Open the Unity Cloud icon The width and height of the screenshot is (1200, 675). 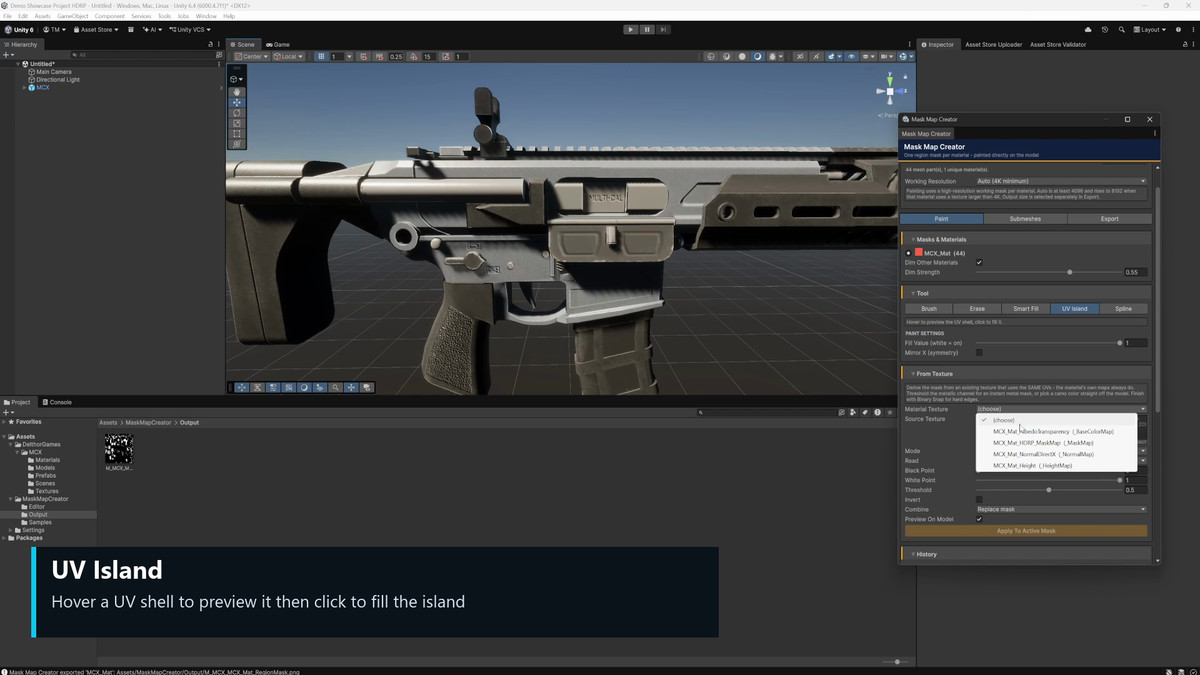click(x=1088, y=30)
